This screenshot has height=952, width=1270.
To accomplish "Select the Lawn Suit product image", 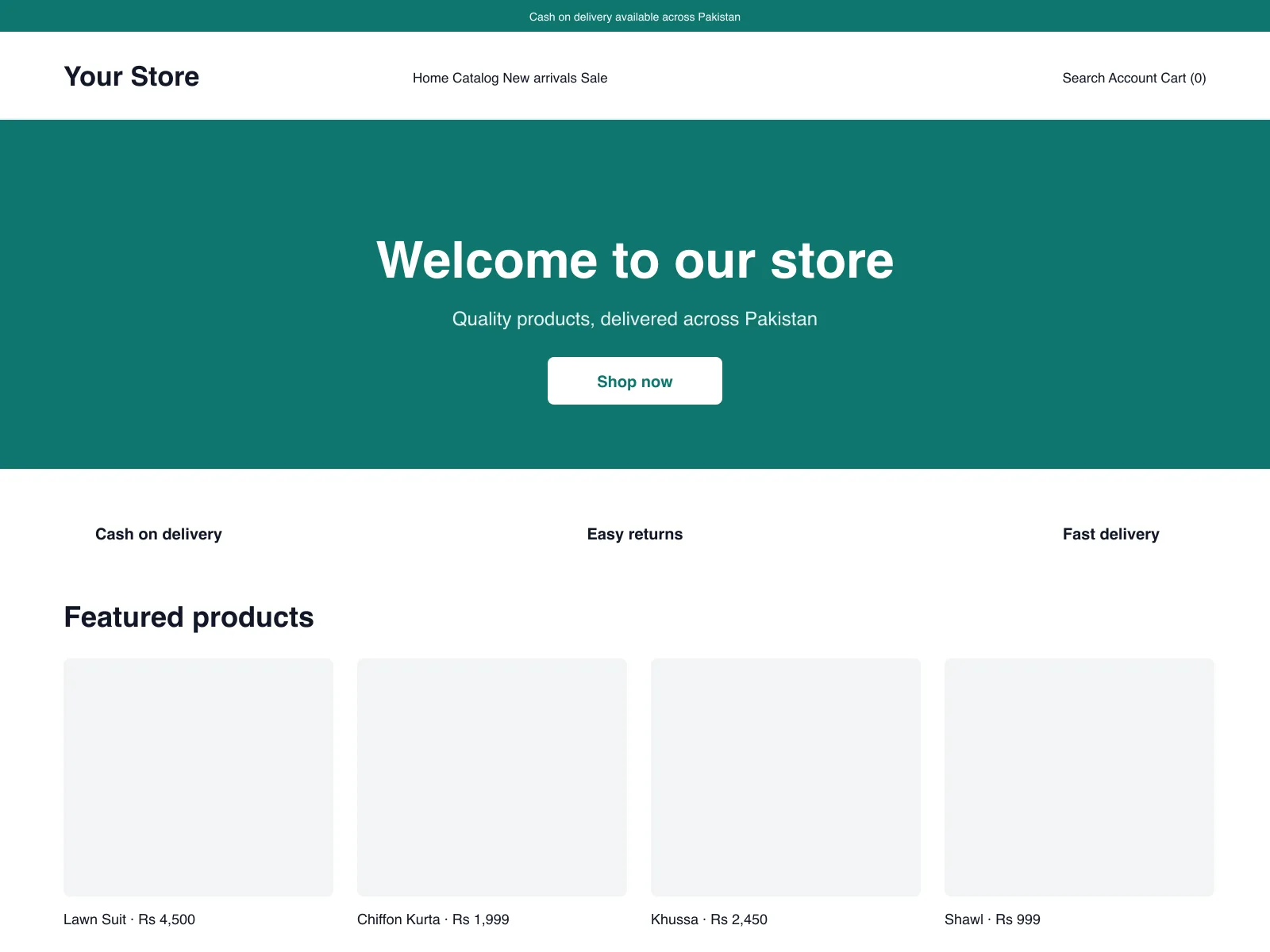I will (198, 777).
